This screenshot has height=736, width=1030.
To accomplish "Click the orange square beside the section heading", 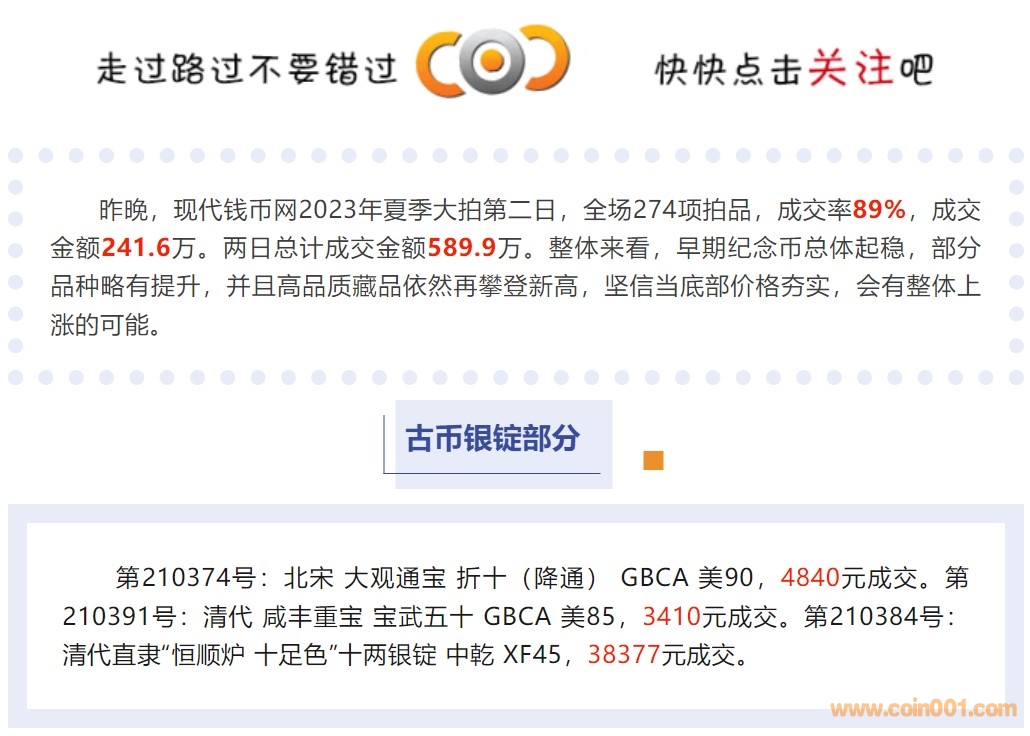I will point(653,460).
